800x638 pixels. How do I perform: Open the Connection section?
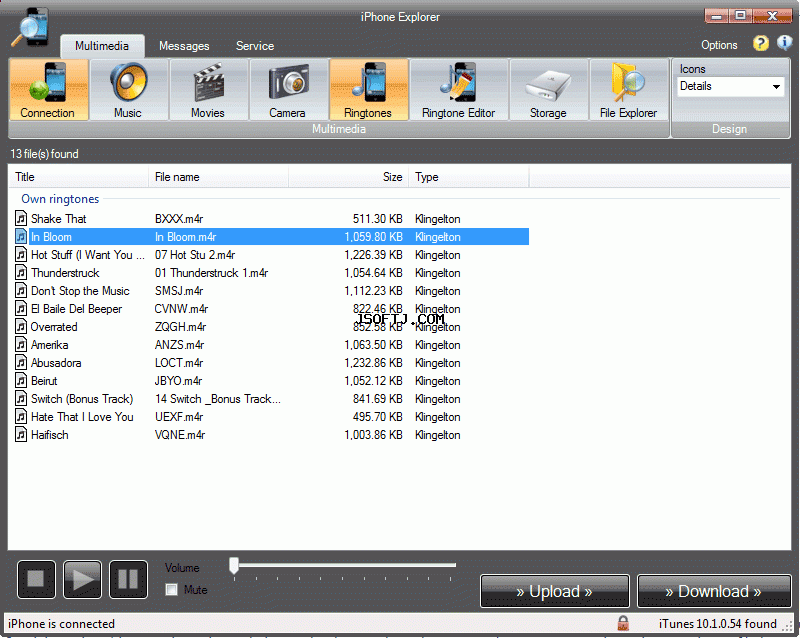tap(49, 90)
